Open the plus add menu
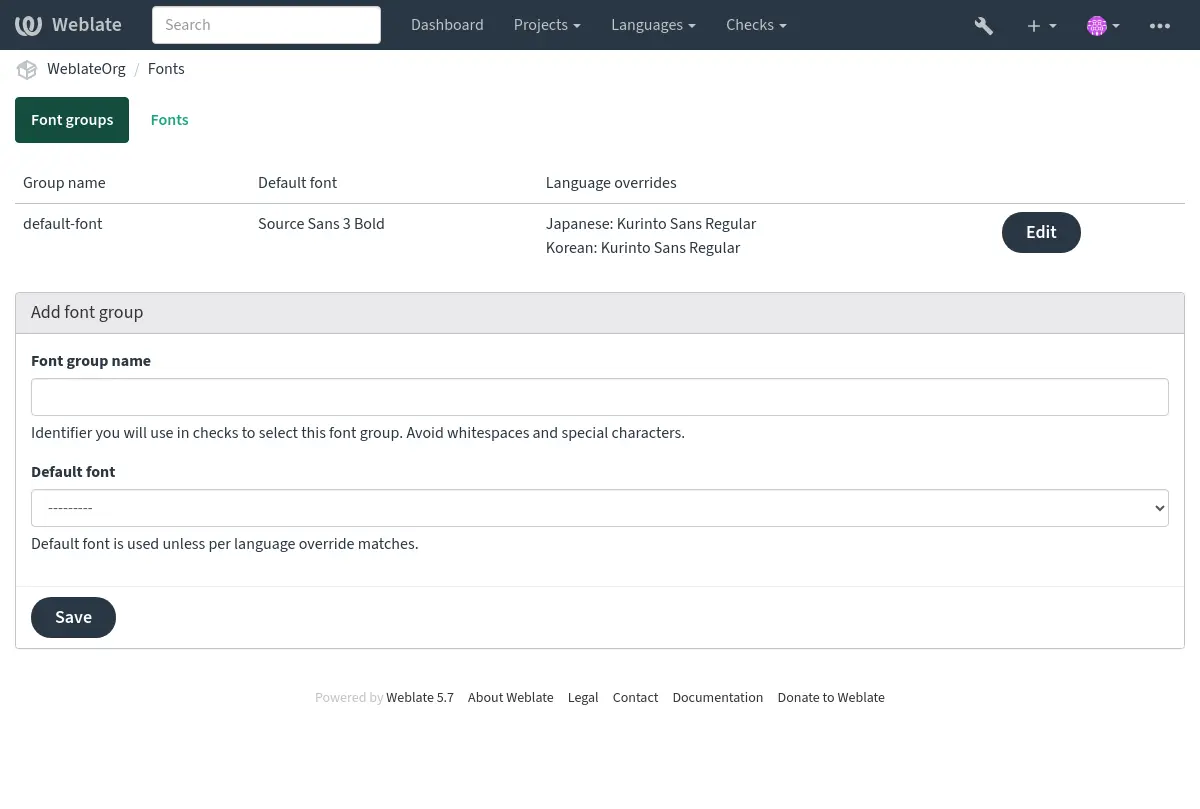The width and height of the screenshot is (1200, 809). pyautogui.click(x=1041, y=25)
